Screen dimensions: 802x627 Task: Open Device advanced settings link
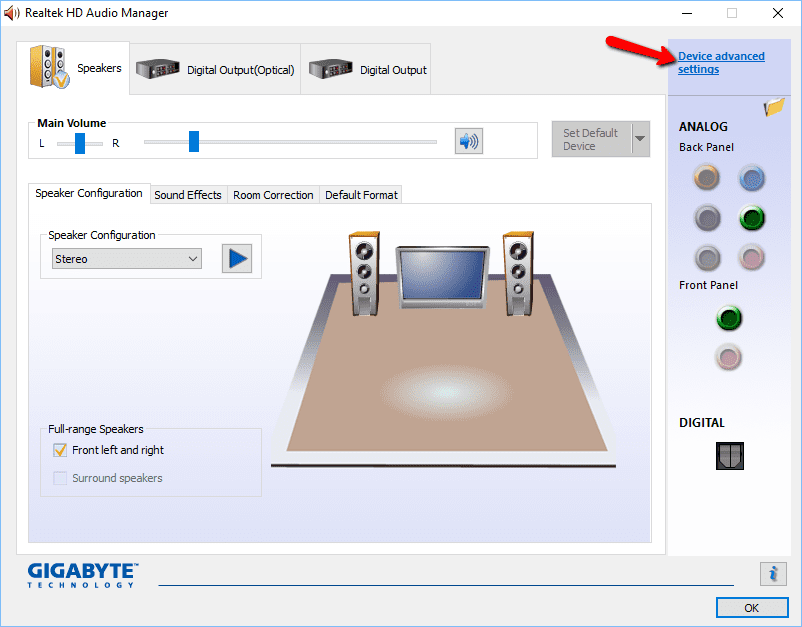tap(721, 62)
